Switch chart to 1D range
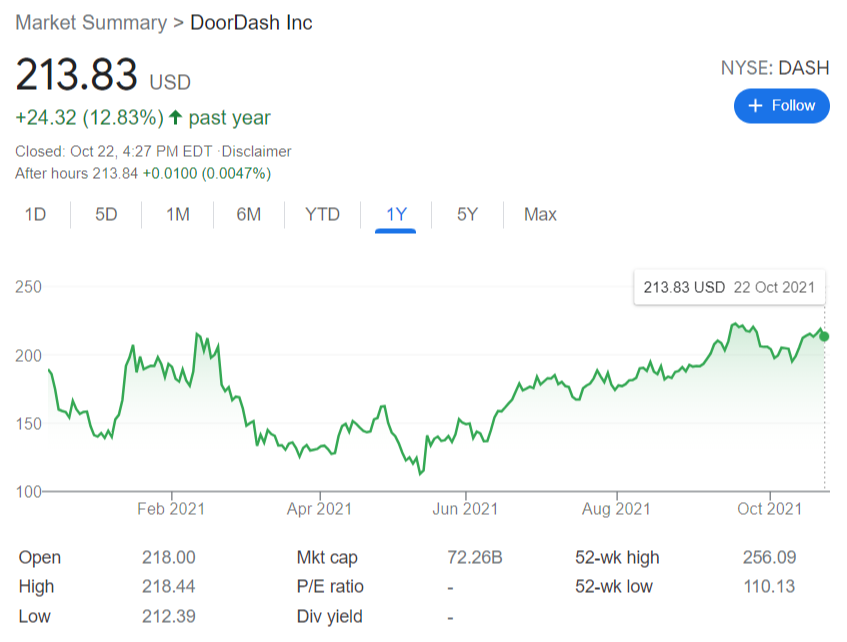847x642 pixels. pos(36,215)
